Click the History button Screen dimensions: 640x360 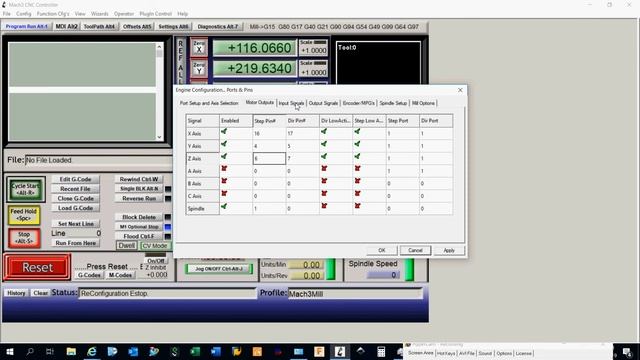click(x=16, y=293)
